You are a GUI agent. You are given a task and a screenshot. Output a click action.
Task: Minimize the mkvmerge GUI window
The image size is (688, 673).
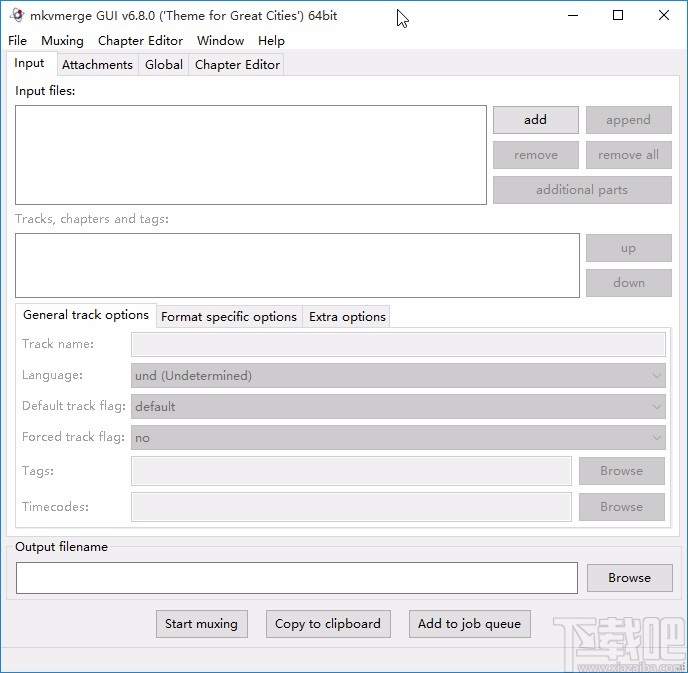coord(573,15)
